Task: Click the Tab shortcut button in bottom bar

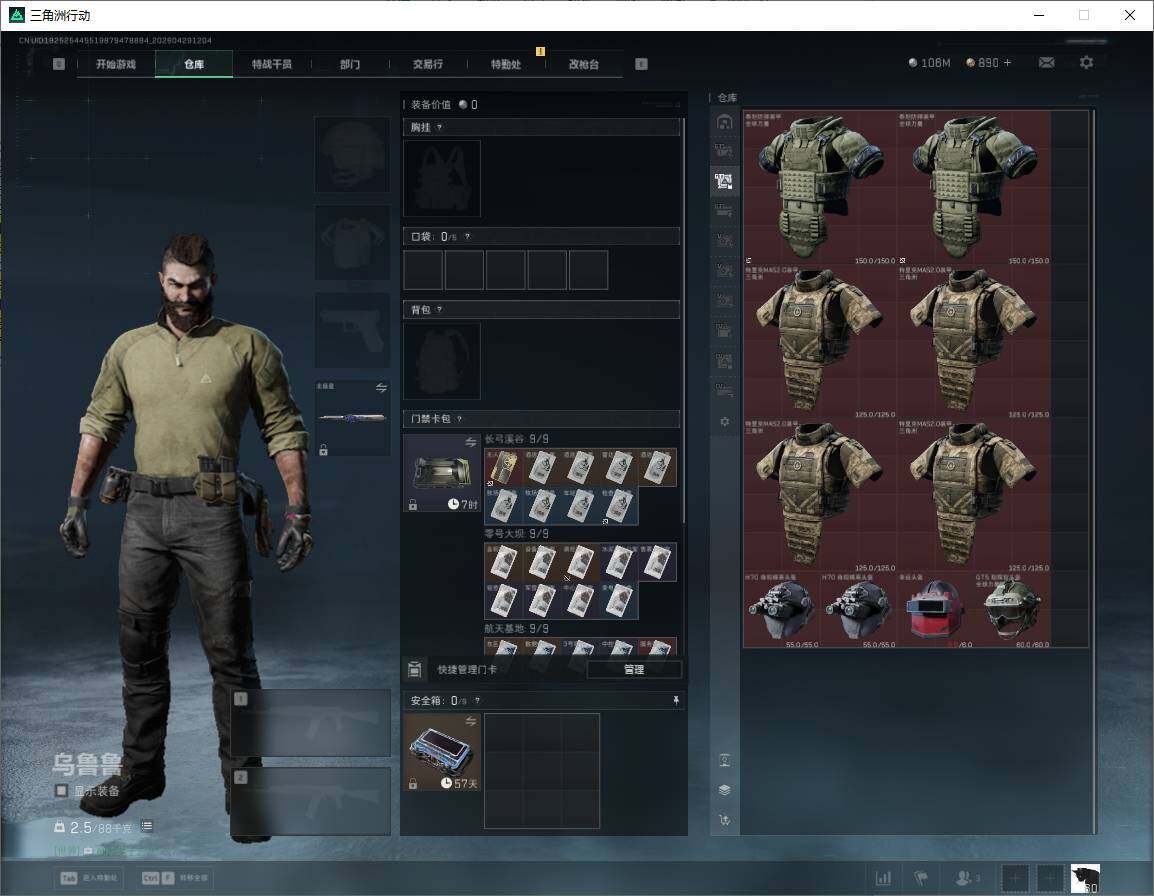Action: tap(90, 878)
